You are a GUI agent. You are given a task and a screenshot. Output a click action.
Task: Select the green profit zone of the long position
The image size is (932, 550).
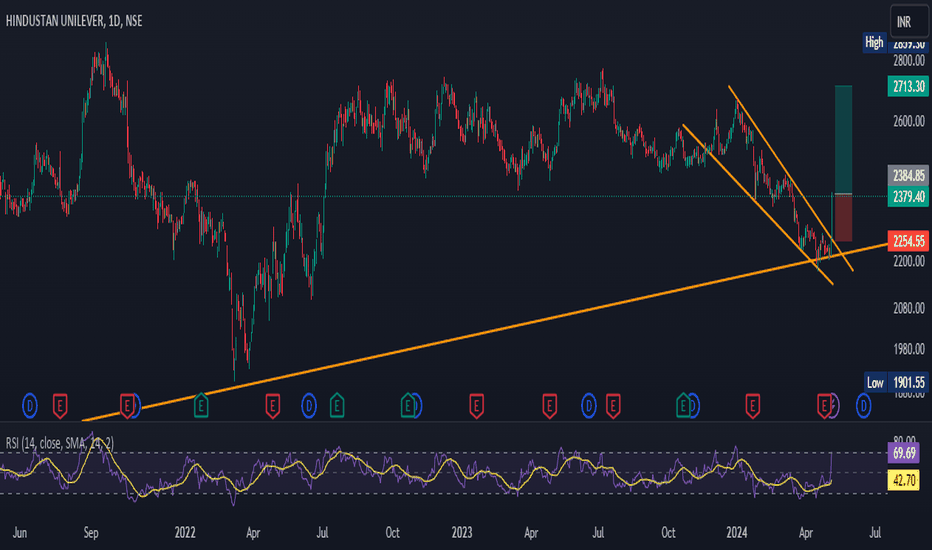pos(843,140)
